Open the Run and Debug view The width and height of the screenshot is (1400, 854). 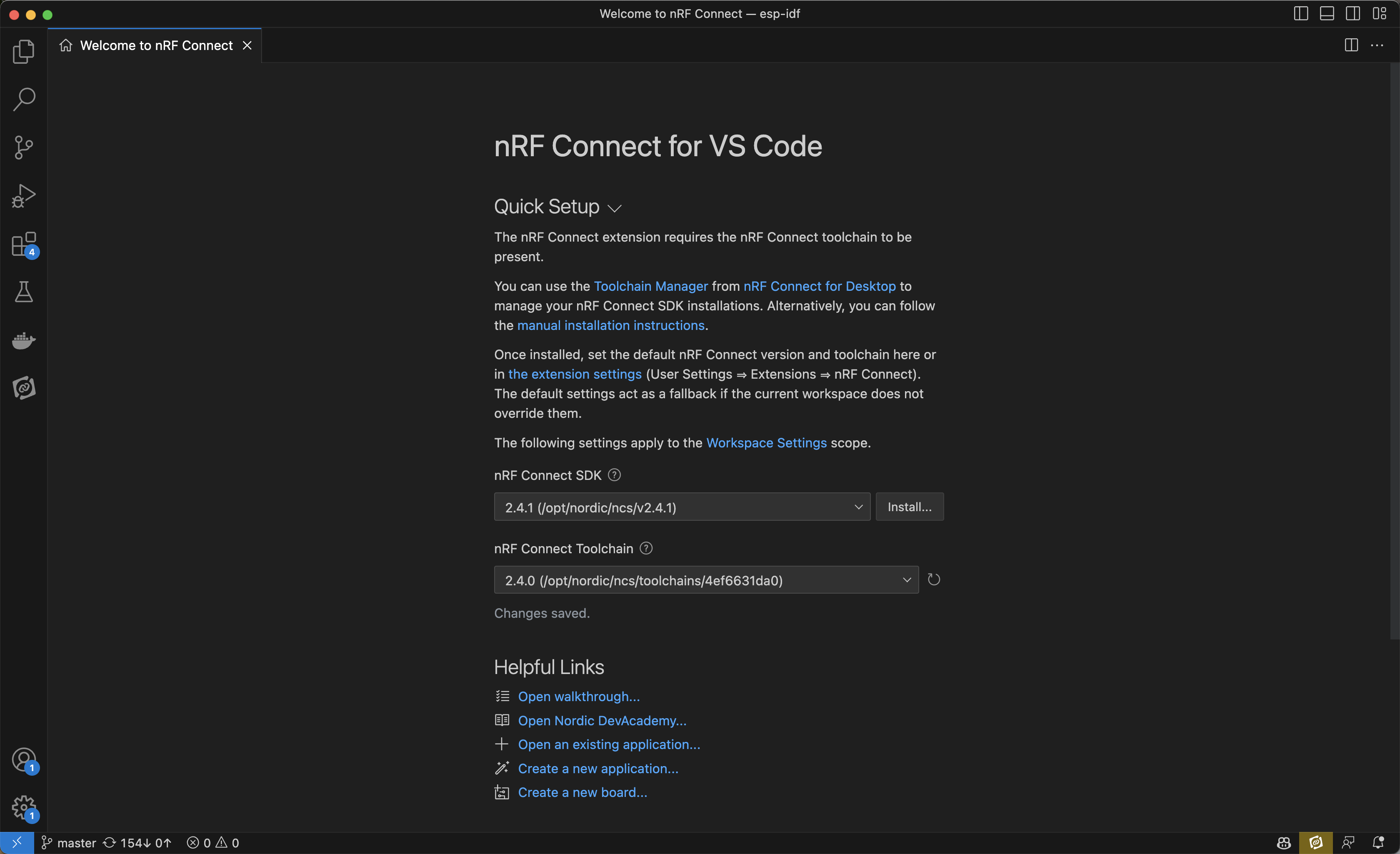pos(23,196)
